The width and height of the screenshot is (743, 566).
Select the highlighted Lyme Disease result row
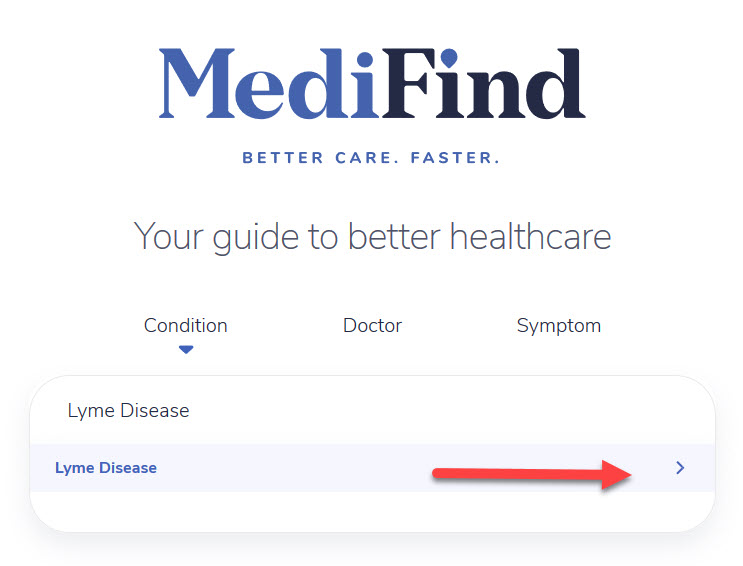(x=372, y=468)
